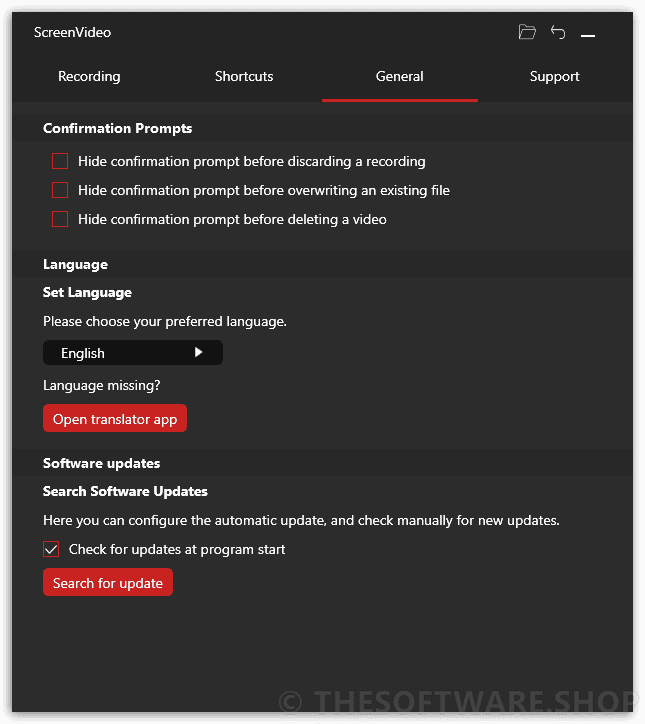Click the back arrow icon
Viewport: 645px width, 724px height.
558,32
